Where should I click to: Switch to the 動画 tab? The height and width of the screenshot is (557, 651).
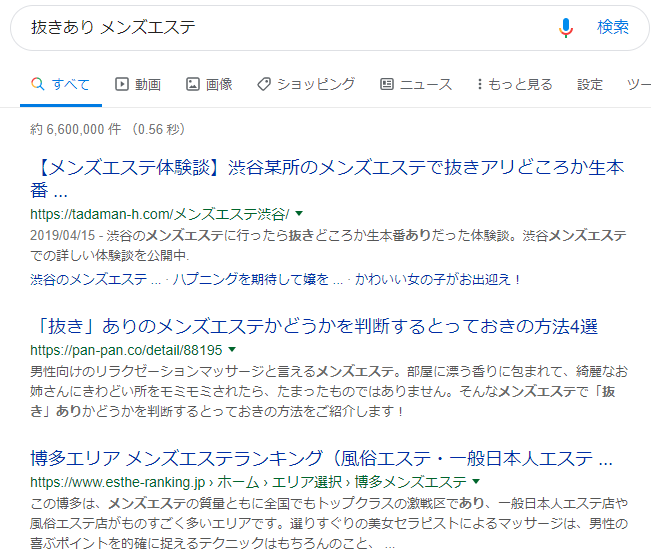pyautogui.click(x=138, y=85)
